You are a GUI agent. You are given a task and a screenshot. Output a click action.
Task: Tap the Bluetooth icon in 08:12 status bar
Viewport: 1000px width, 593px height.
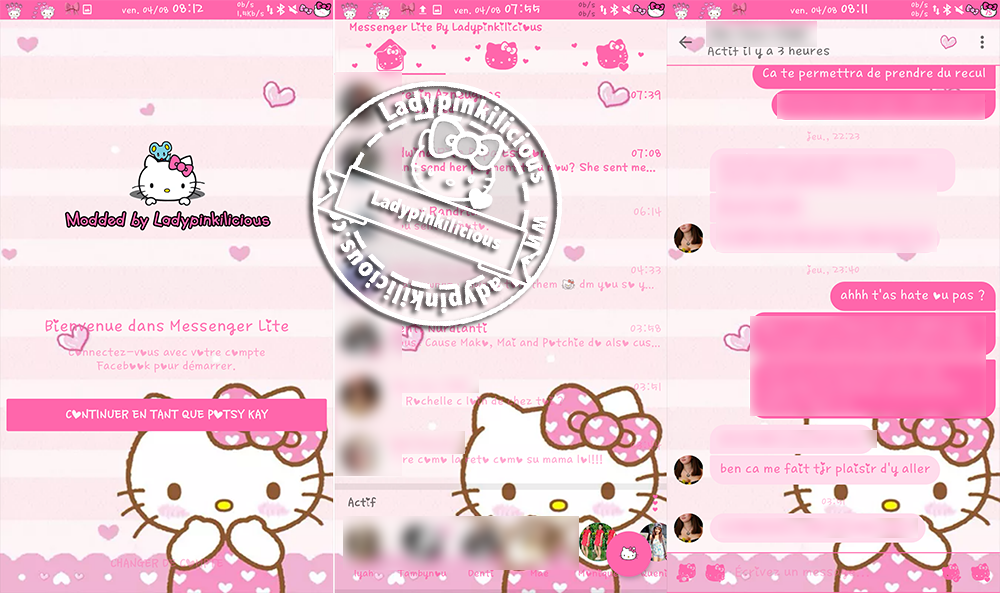click(x=280, y=10)
